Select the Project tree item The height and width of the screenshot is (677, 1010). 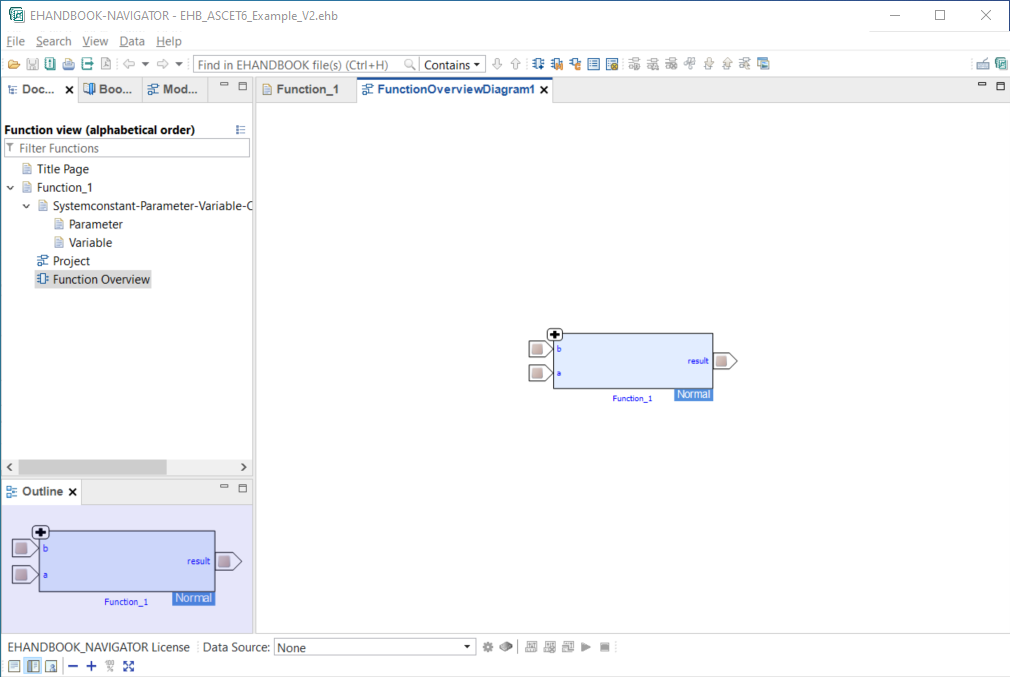(71, 261)
